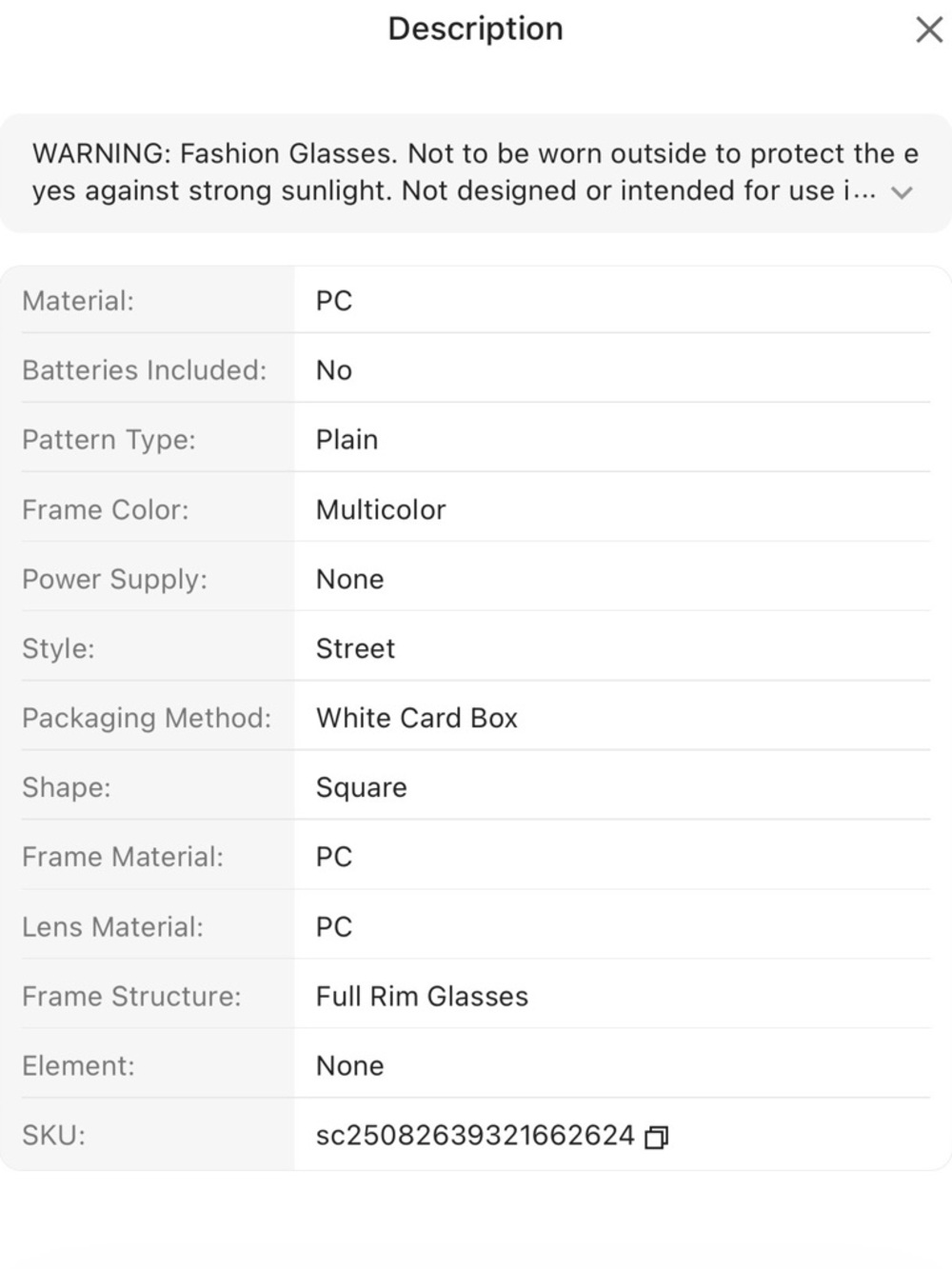Close the Description panel

point(928,30)
